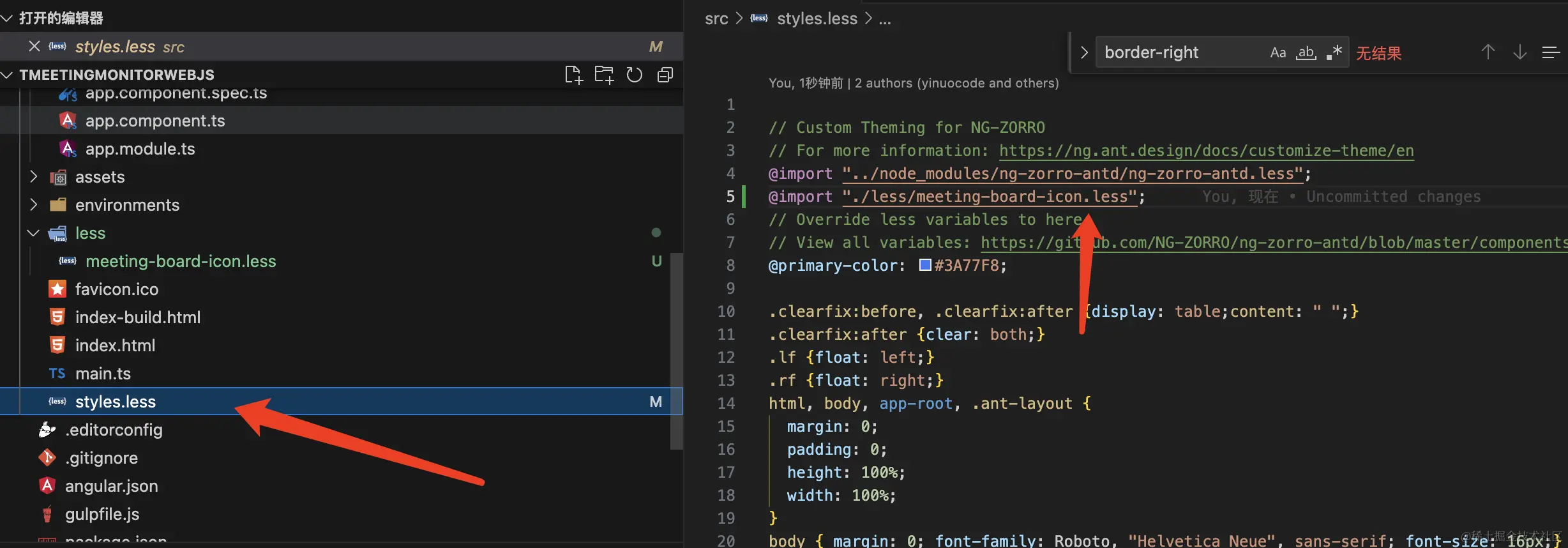This screenshot has height=548, width=1568.
Task: Click the folder icon beside assets
Action: [58, 177]
